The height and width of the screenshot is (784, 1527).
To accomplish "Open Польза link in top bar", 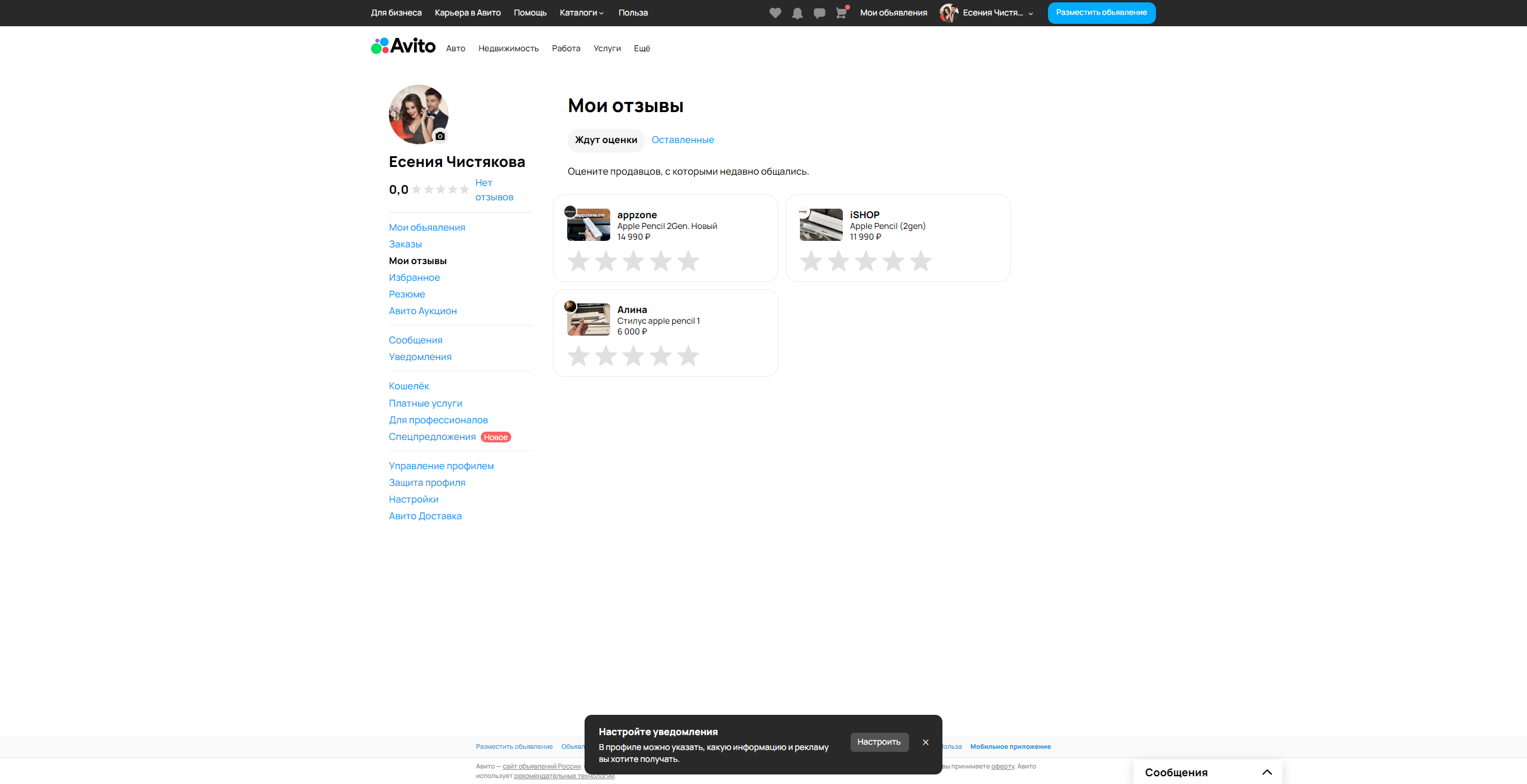I will tap(633, 13).
